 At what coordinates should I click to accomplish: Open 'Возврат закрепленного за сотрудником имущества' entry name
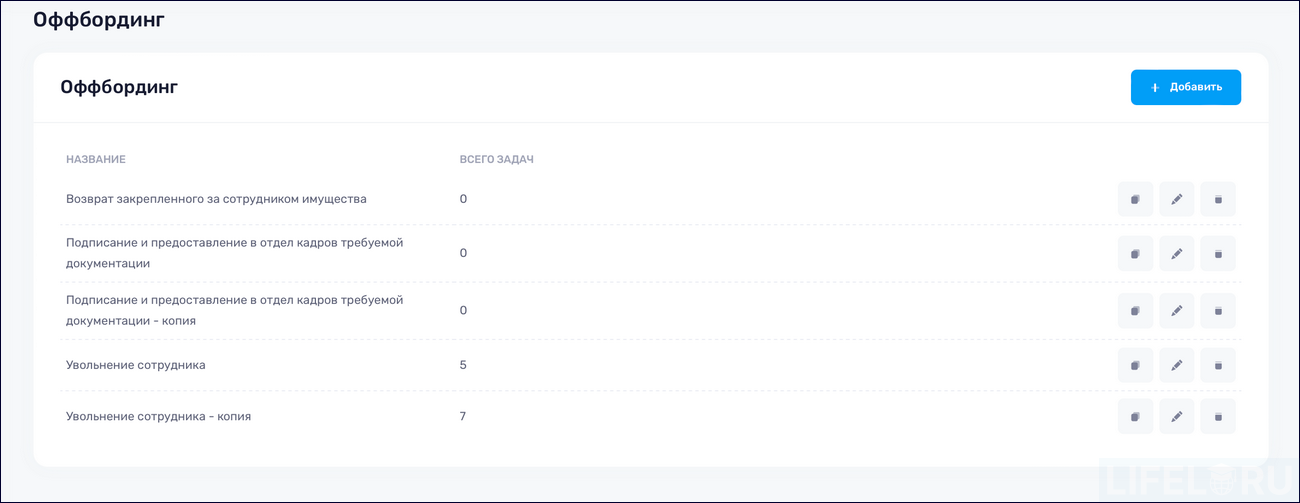click(x=216, y=199)
